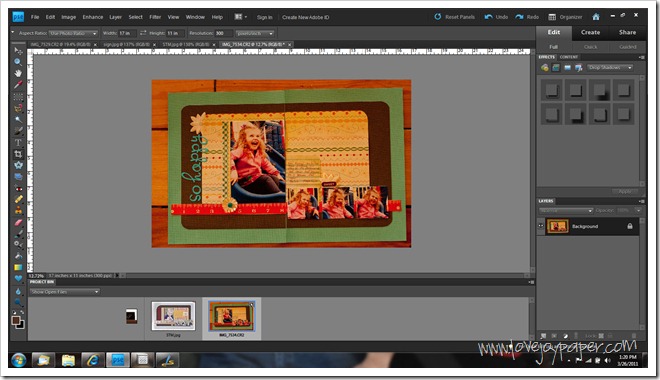Select the Paint Bucket tool
This screenshot has height=380, width=660.
click(x=18, y=256)
